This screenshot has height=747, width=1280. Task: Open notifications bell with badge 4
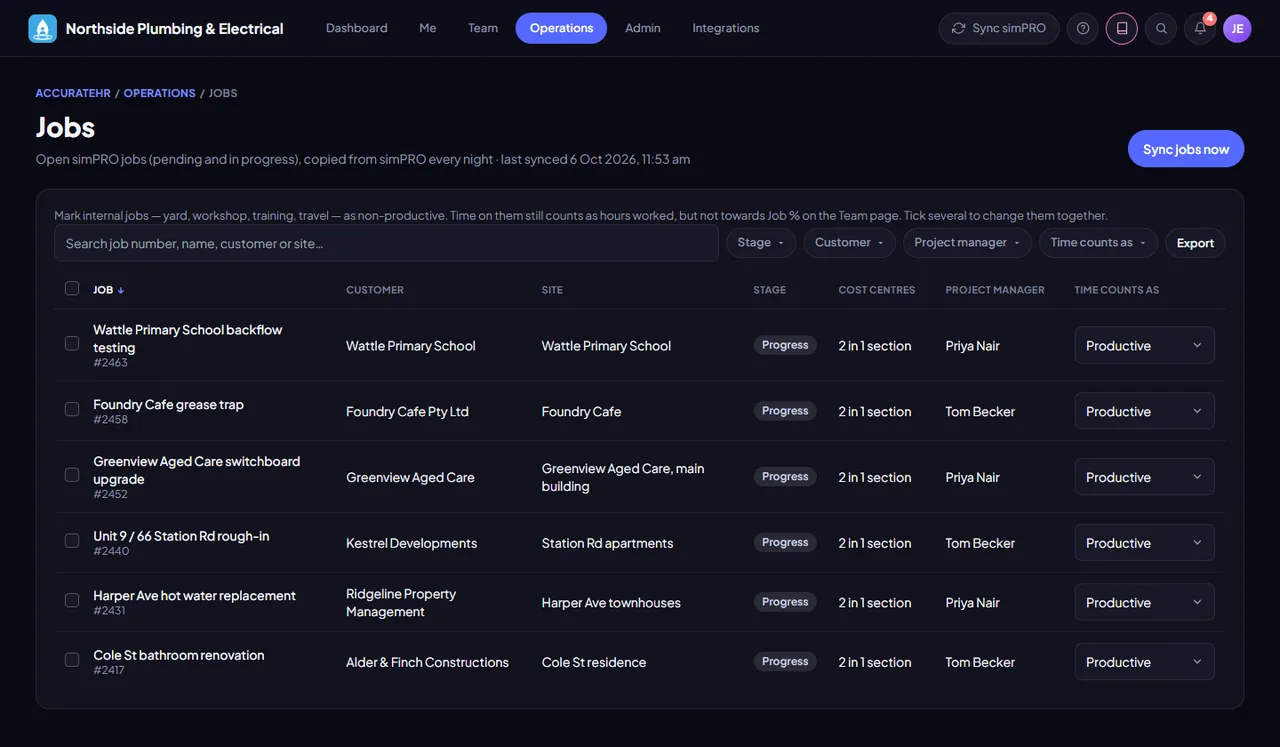click(1200, 29)
